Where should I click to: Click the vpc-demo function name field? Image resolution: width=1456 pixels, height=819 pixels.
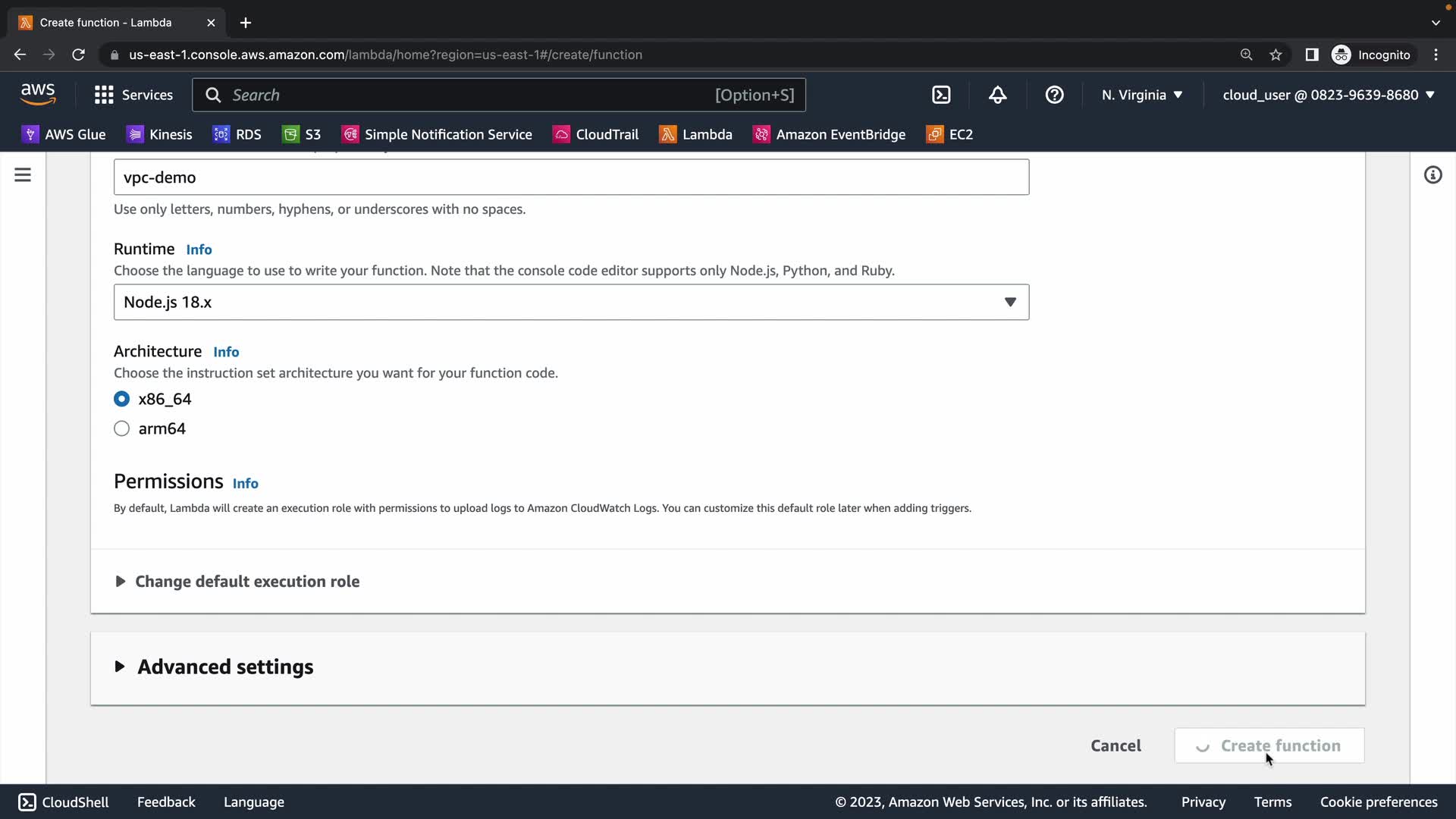click(571, 177)
